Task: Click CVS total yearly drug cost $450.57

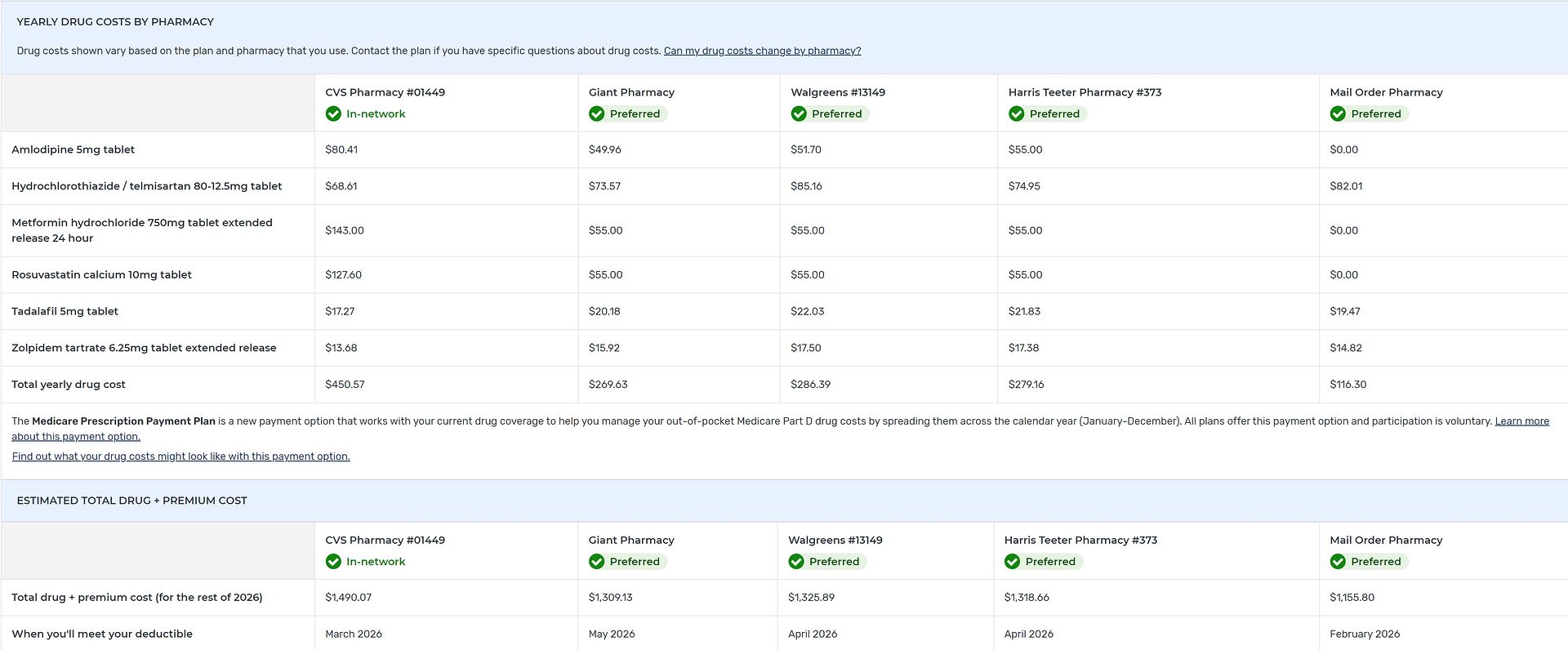Action: coord(345,385)
